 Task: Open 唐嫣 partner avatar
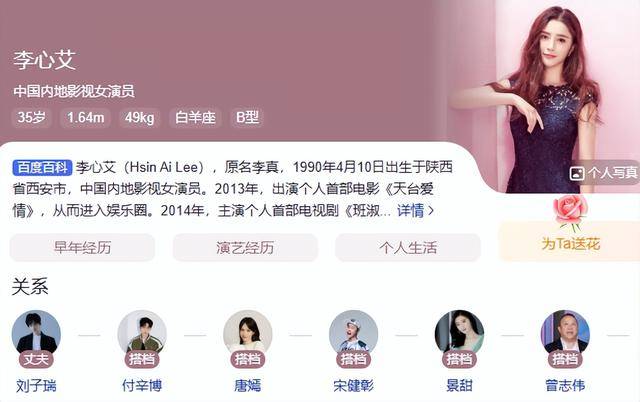[248, 335]
